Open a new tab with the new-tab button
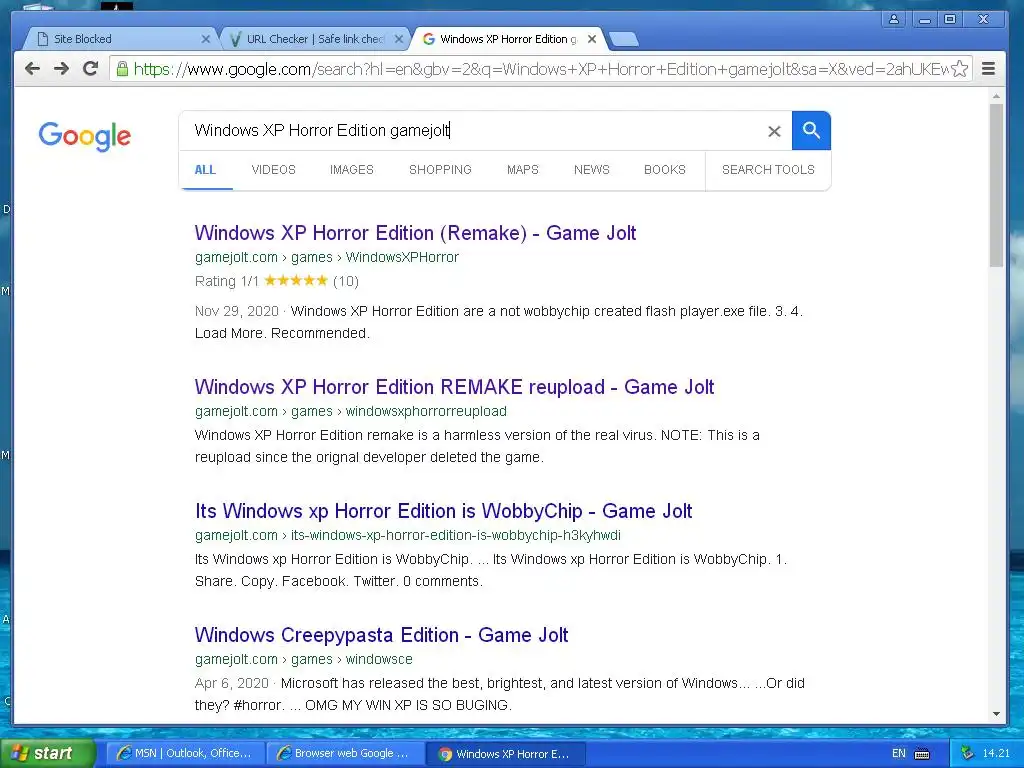This screenshot has width=1024, height=768. tap(624, 40)
